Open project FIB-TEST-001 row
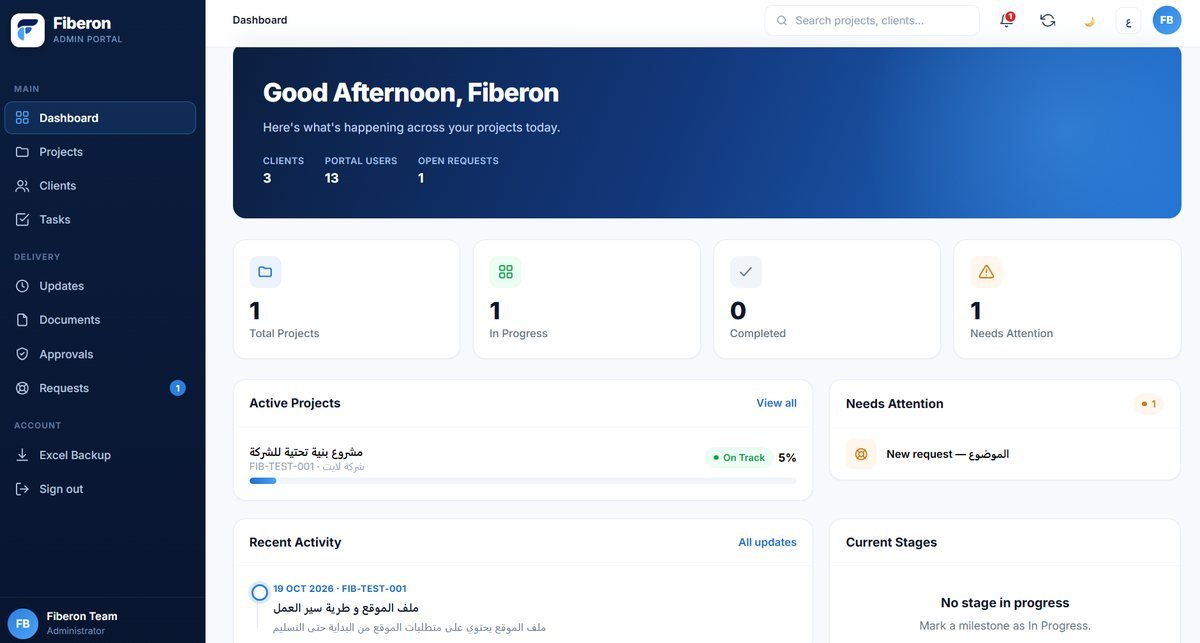The width and height of the screenshot is (1200, 643). pyautogui.click(x=523, y=464)
